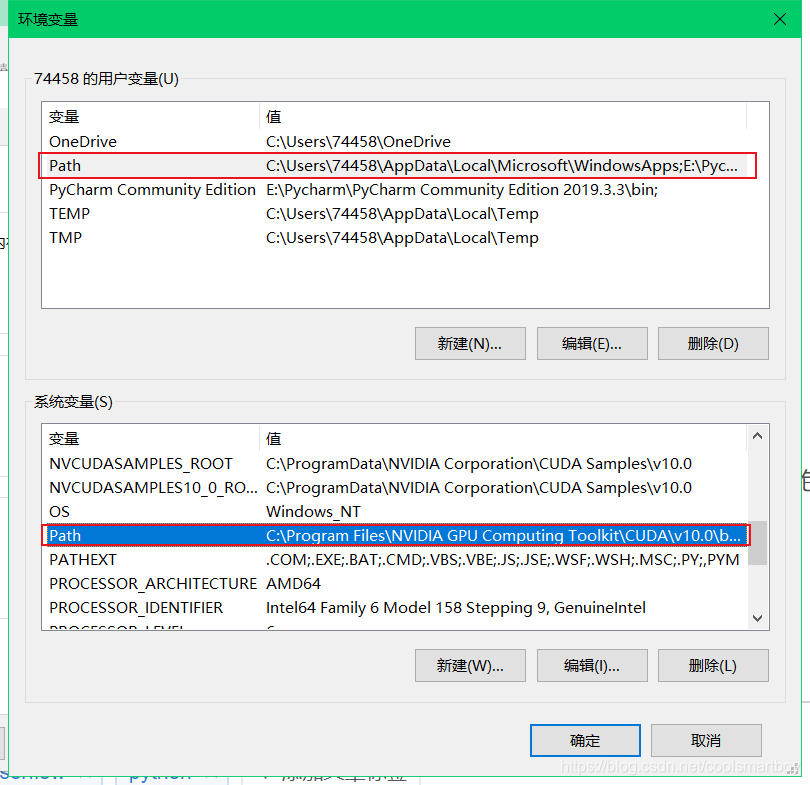
Task: Close the 环境变量 dialog with X
Action: click(780, 19)
